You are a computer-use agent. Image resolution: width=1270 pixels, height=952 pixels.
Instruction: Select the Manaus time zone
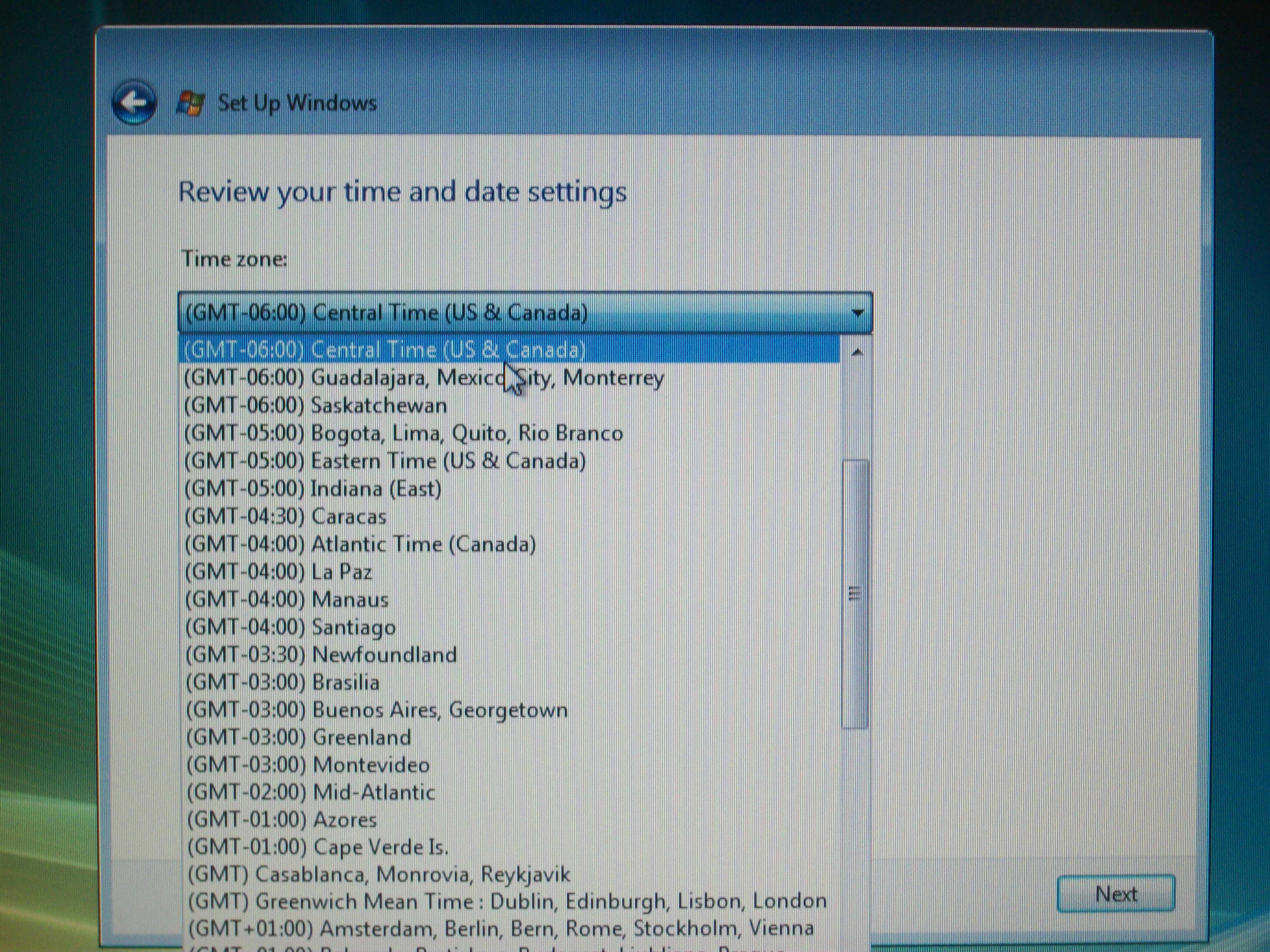tap(510, 600)
